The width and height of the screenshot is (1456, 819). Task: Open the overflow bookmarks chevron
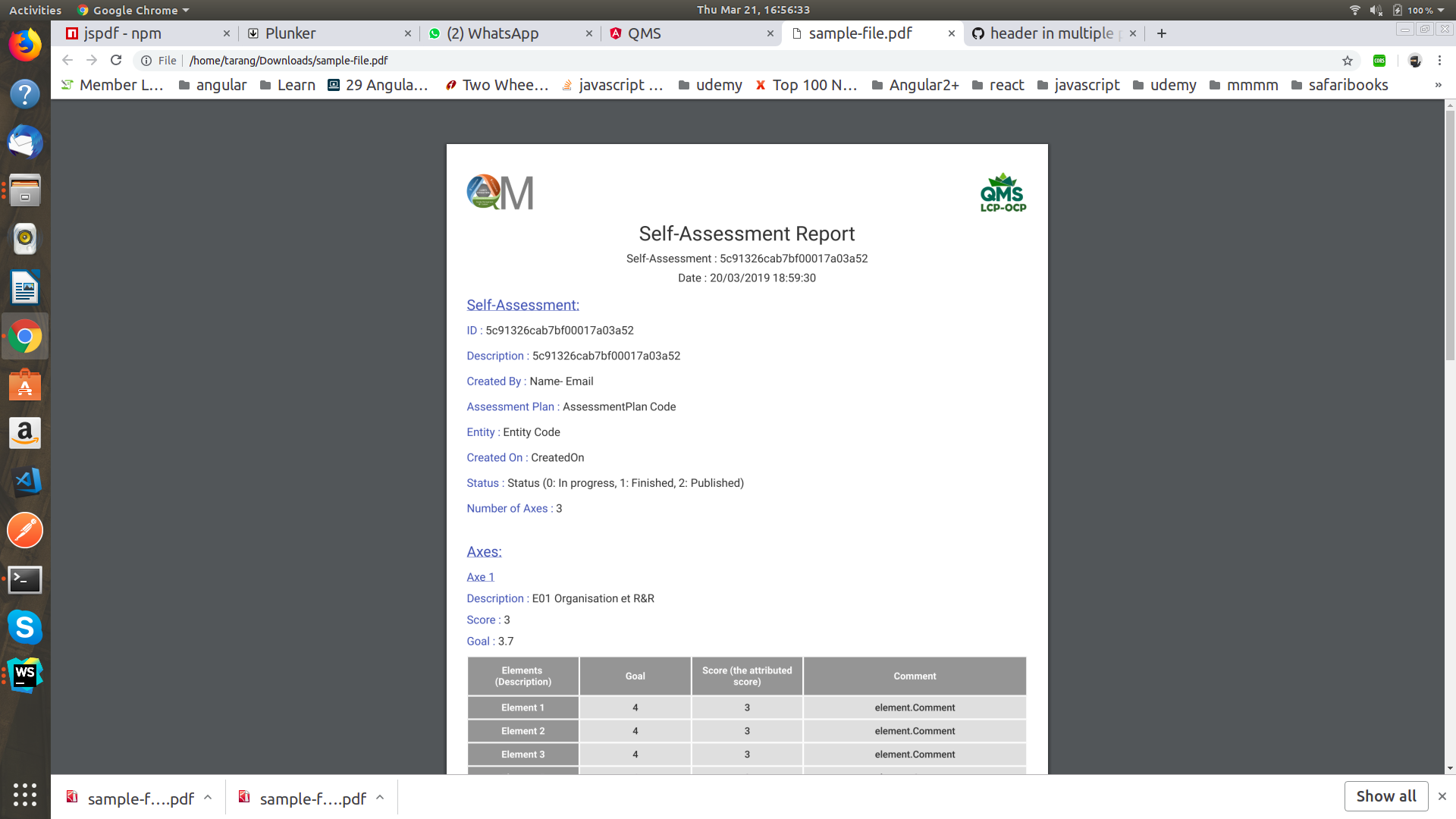point(1439,85)
